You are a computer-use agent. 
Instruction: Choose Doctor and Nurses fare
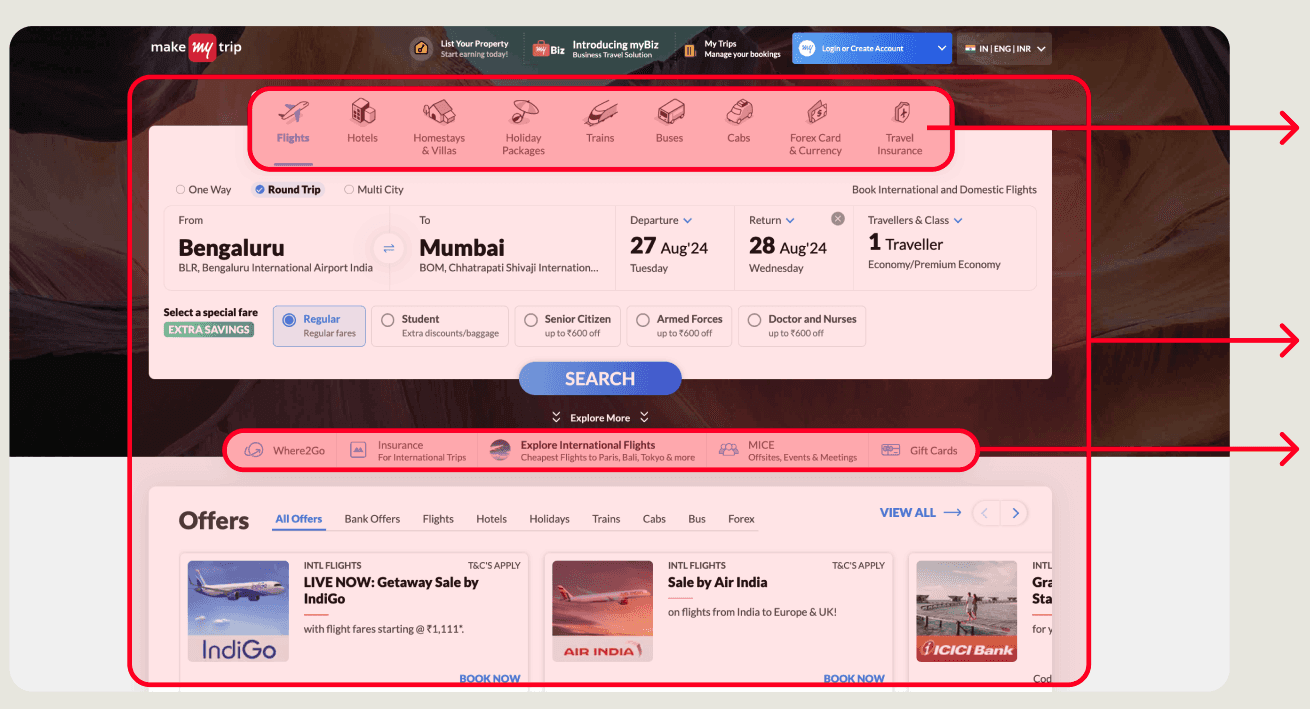pos(802,326)
